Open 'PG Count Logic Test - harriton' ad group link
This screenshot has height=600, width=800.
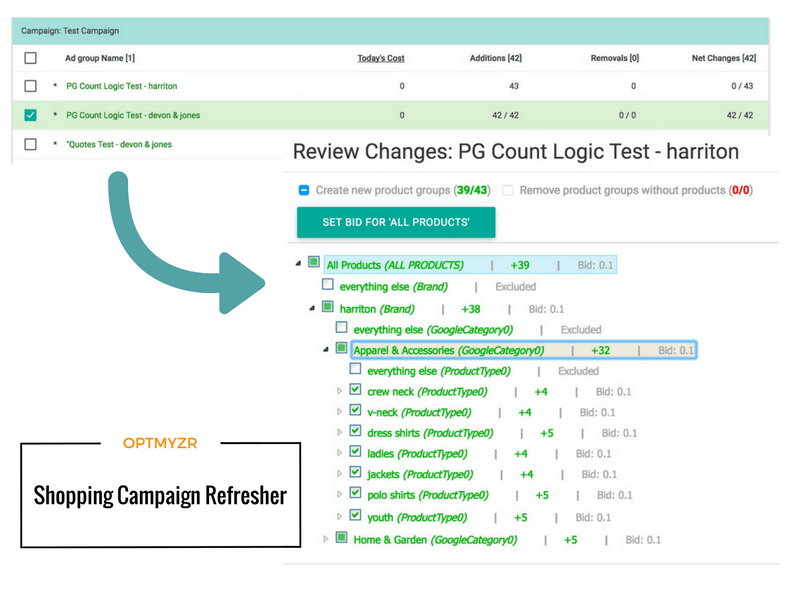[x=127, y=87]
